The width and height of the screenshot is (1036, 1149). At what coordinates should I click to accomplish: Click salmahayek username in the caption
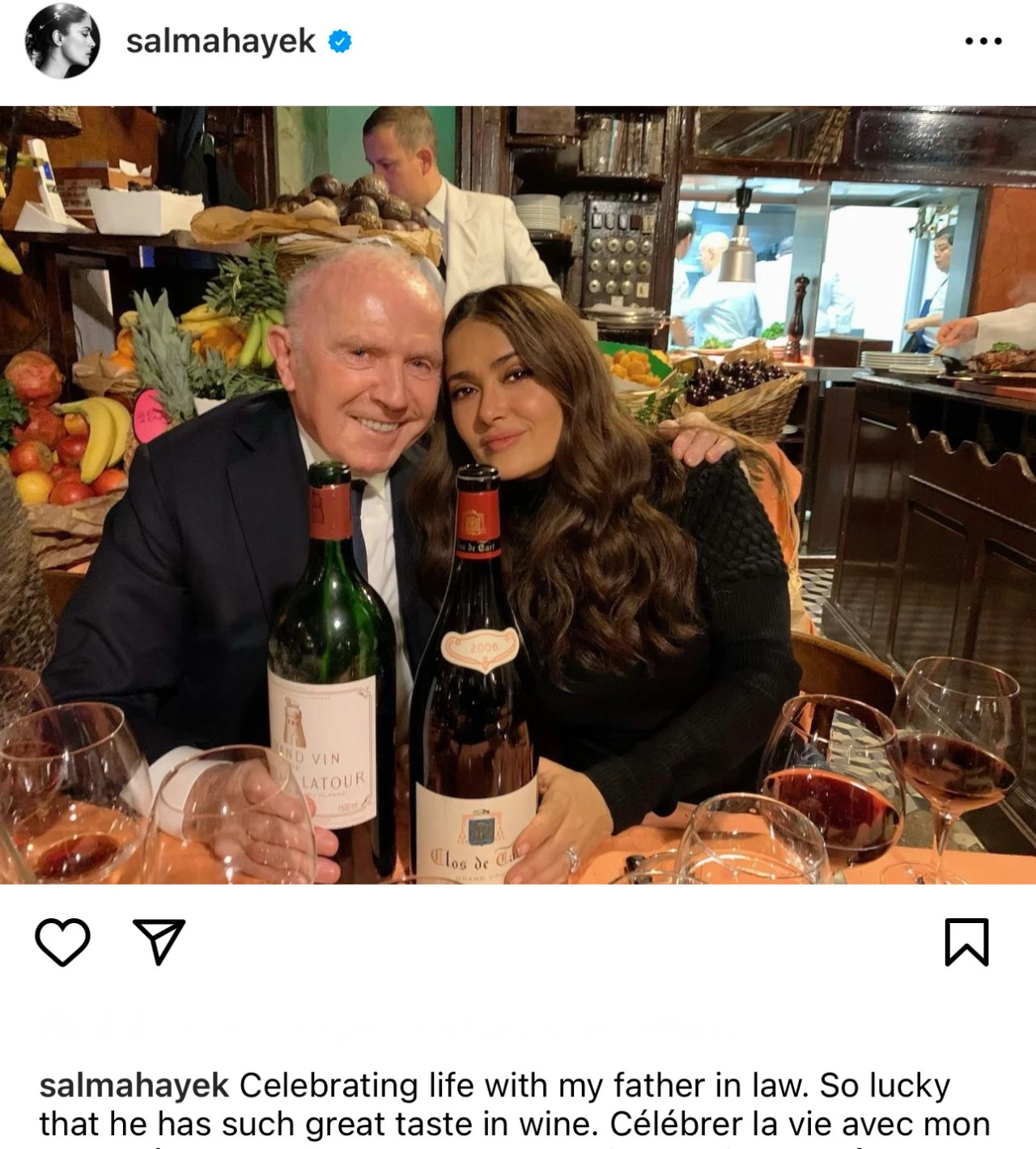pos(134,1085)
